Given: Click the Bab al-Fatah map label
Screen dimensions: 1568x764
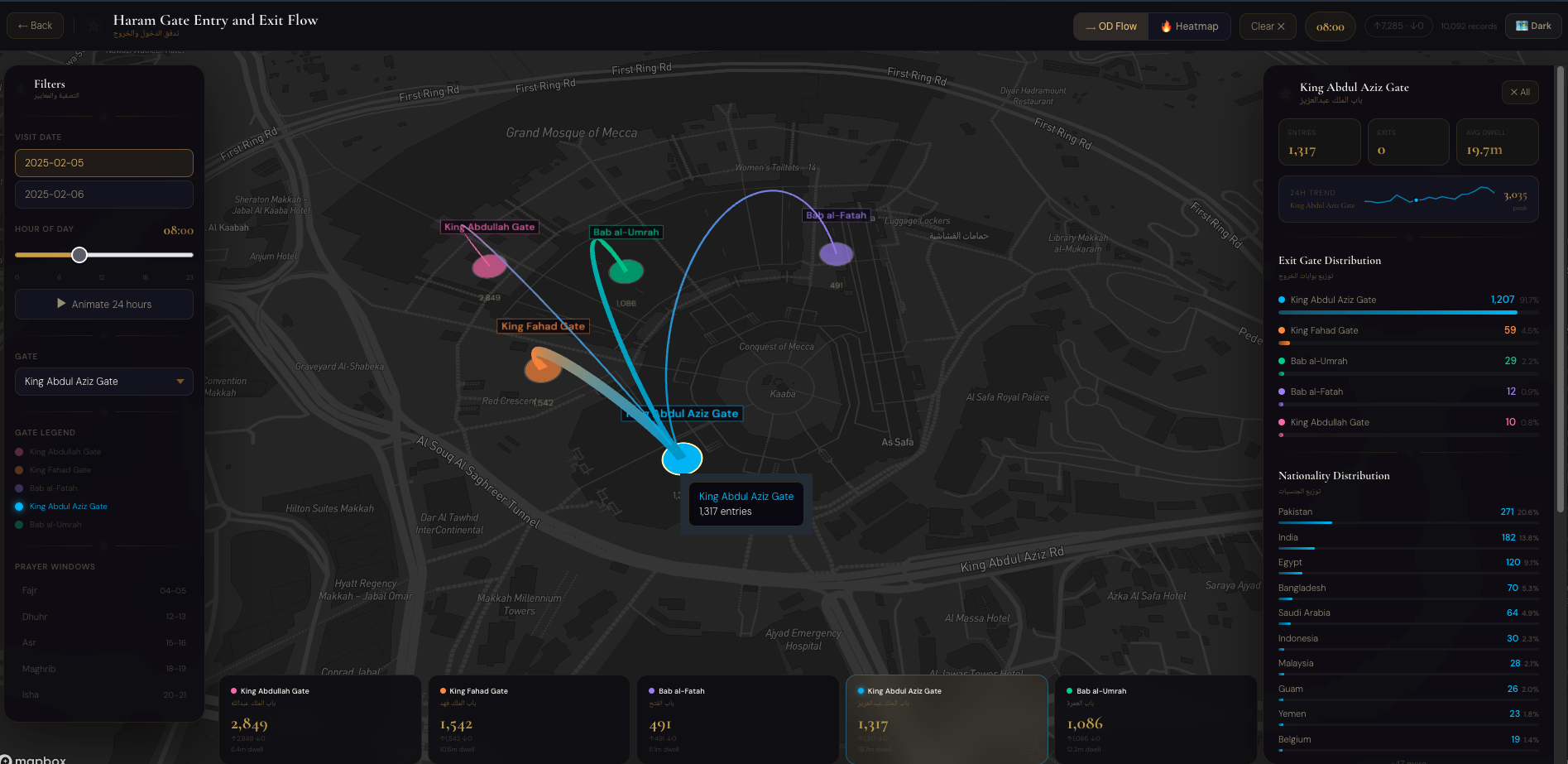Looking at the screenshot, I should pyautogui.click(x=837, y=215).
